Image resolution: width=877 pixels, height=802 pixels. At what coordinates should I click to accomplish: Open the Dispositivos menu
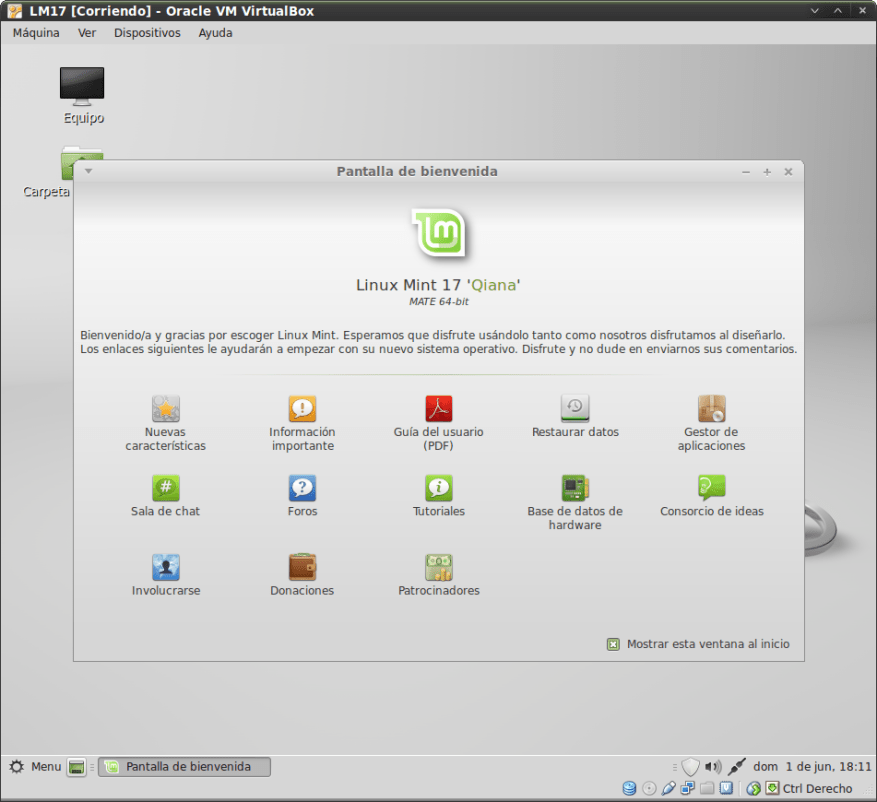tap(147, 32)
